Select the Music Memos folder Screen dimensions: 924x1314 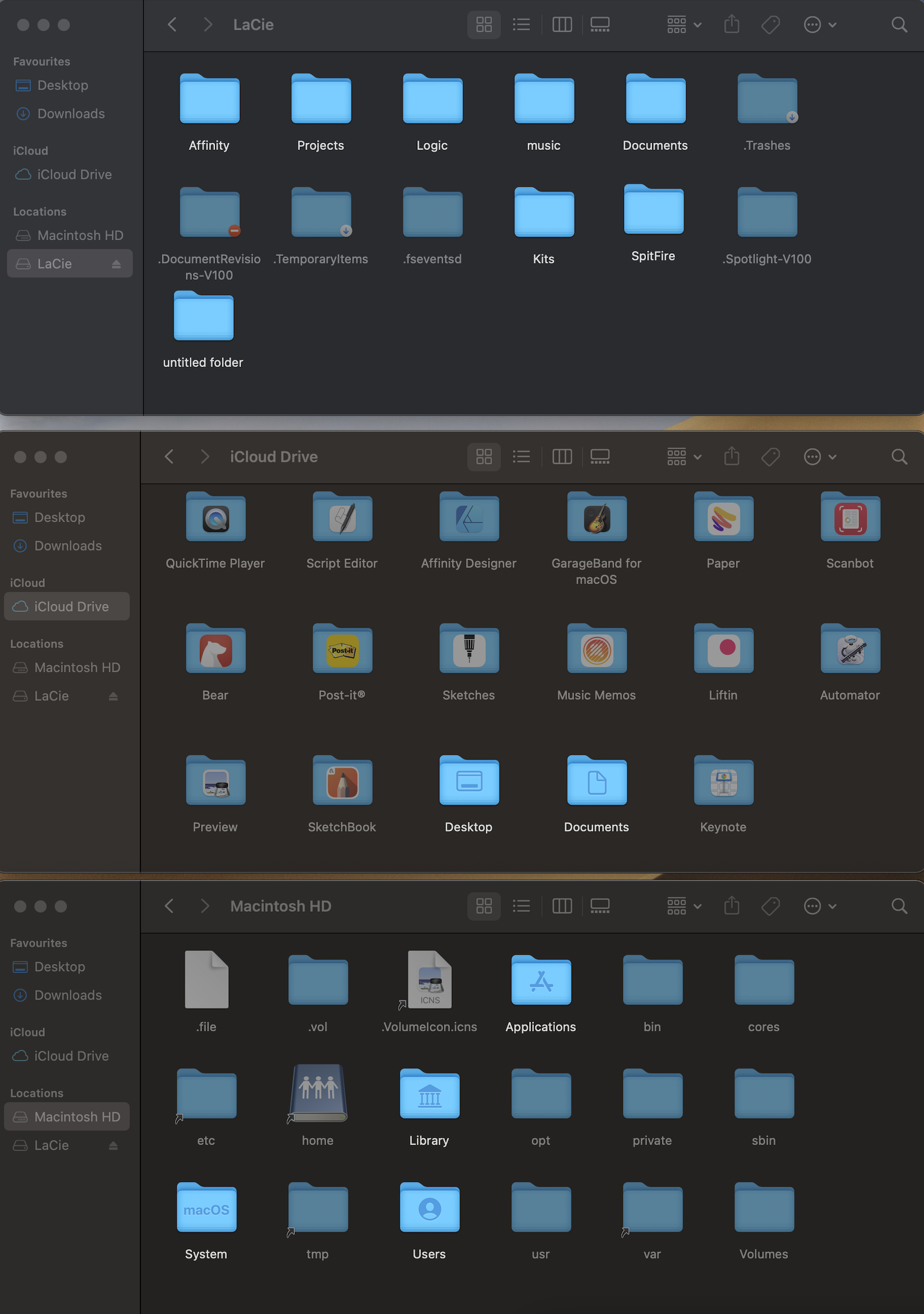coord(597,649)
